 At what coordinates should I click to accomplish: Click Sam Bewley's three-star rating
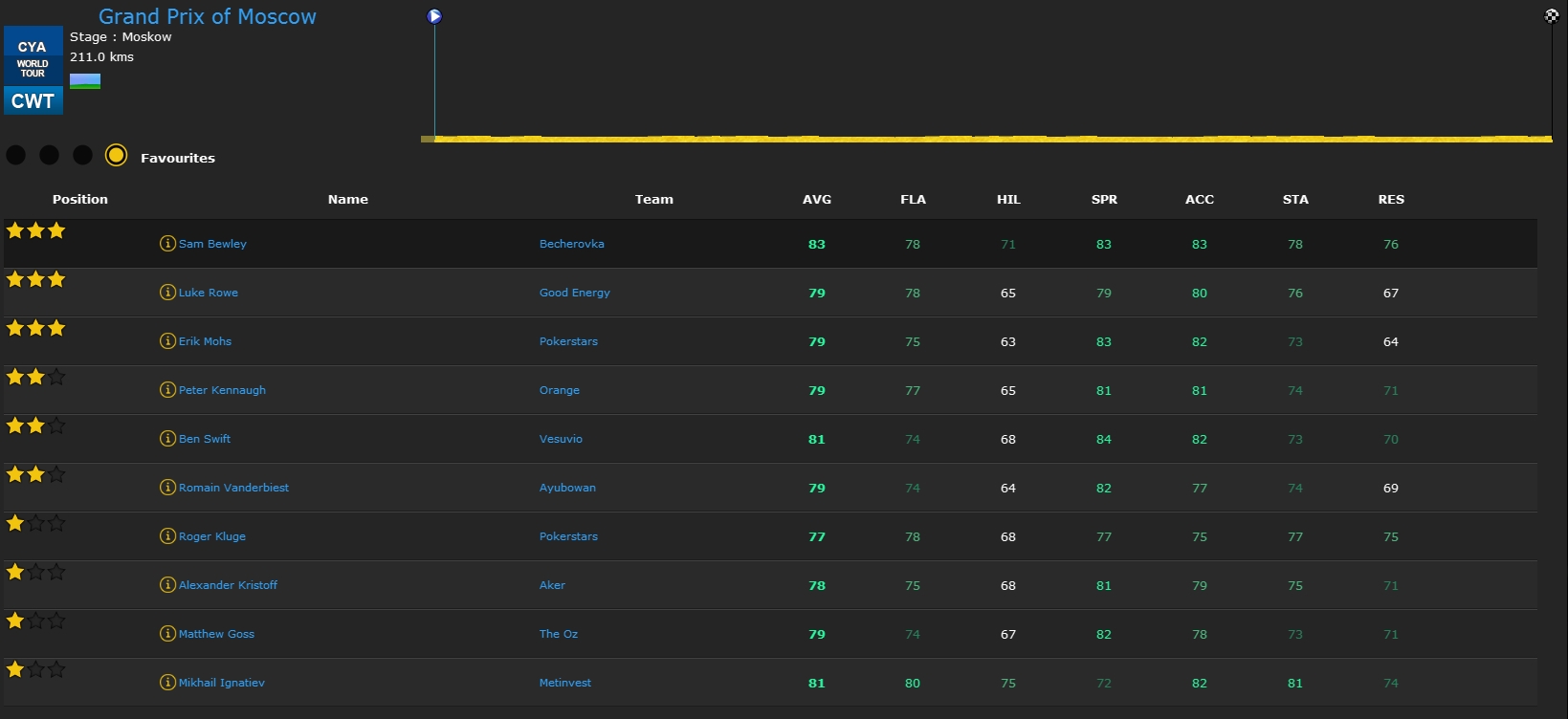point(35,230)
